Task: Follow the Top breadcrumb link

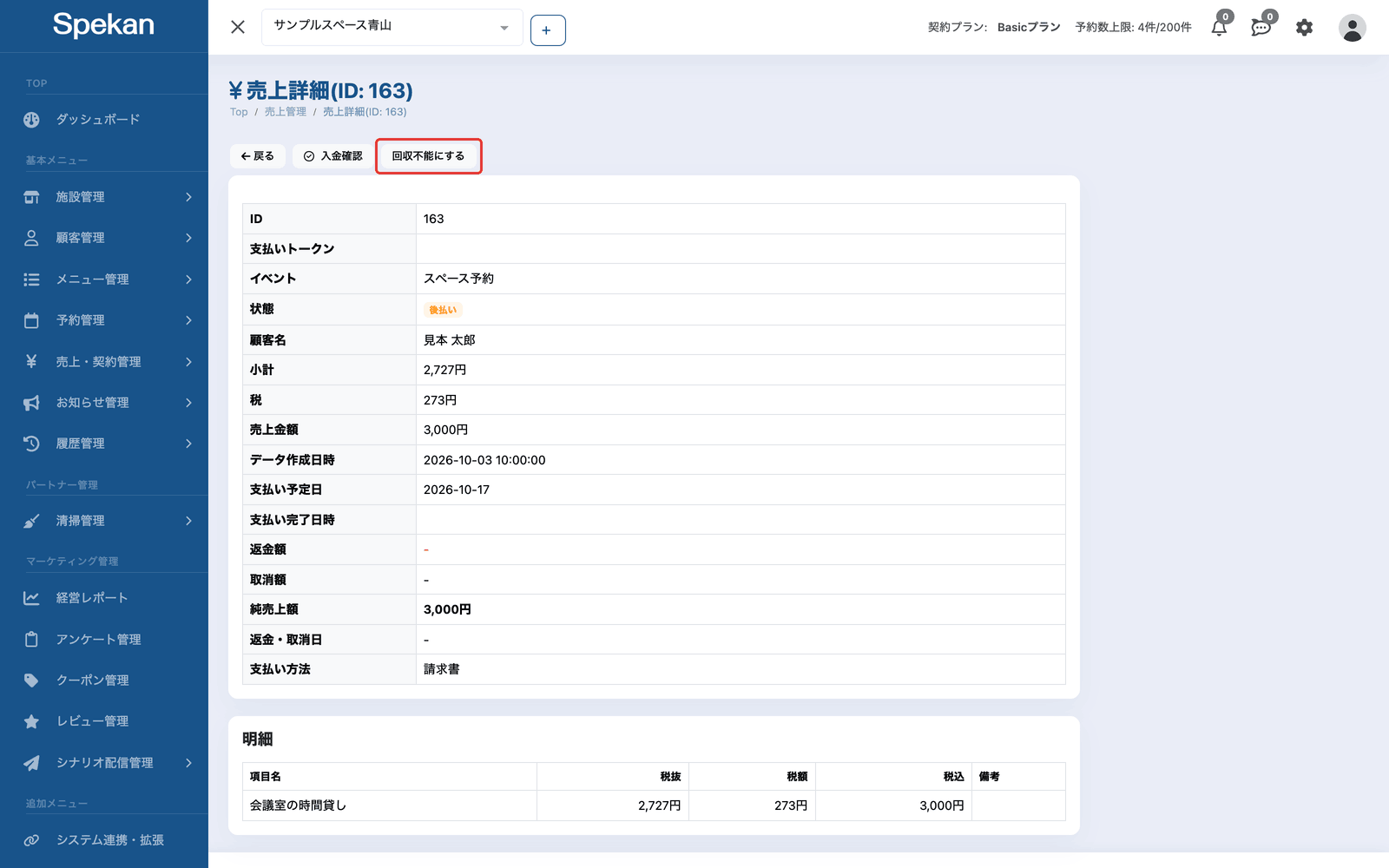Action: pyautogui.click(x=239, y=112)
